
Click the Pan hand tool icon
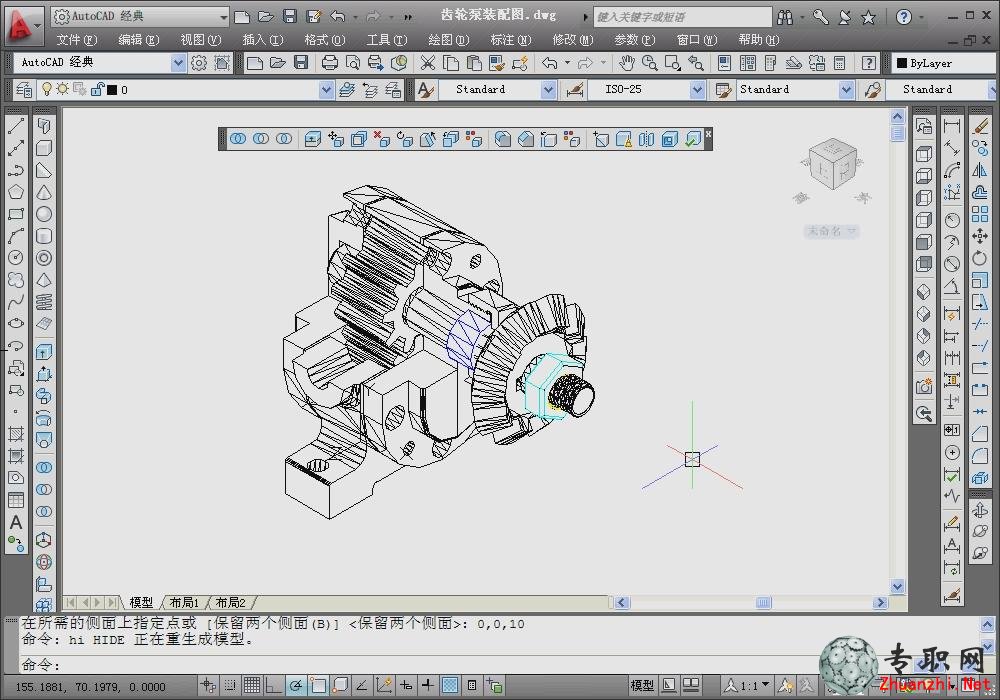[x=627, y=62]
